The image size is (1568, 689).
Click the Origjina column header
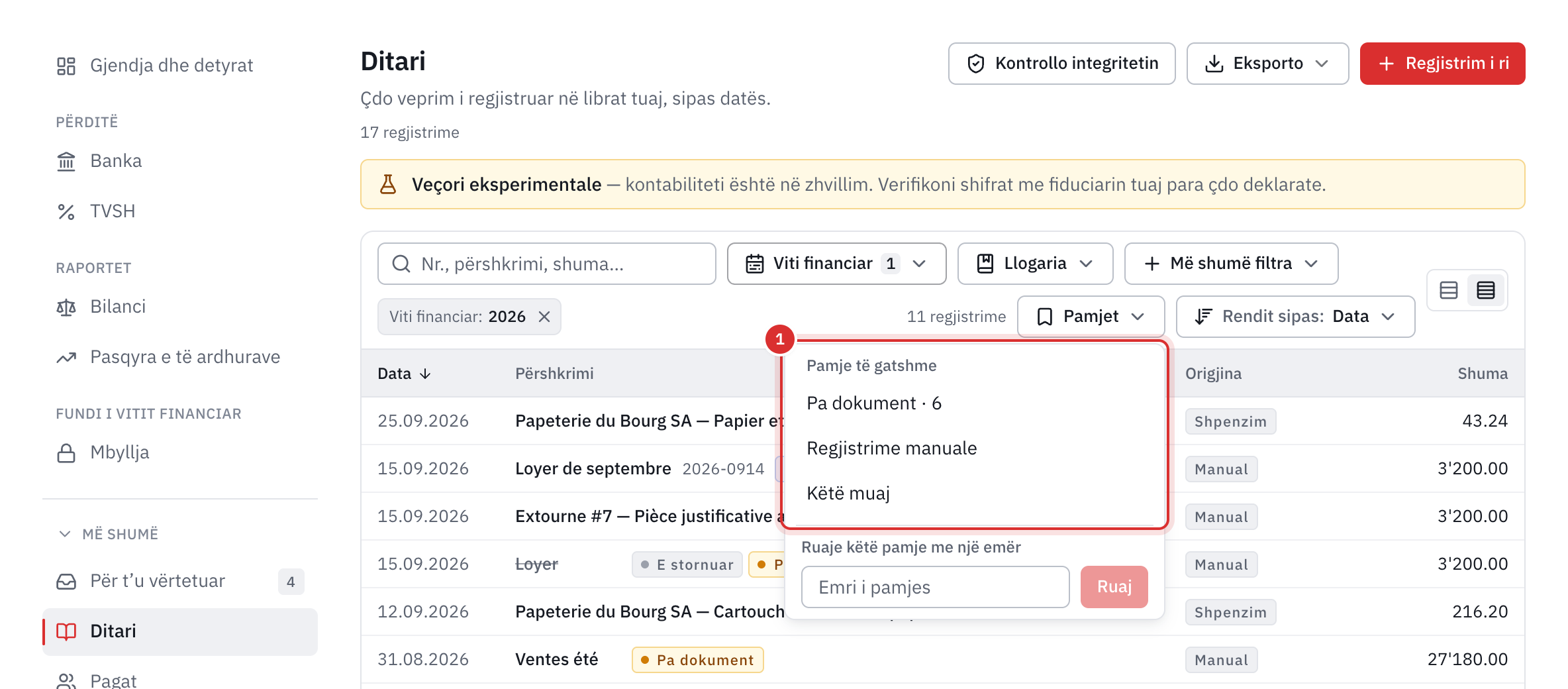(x=1213, y=374)
